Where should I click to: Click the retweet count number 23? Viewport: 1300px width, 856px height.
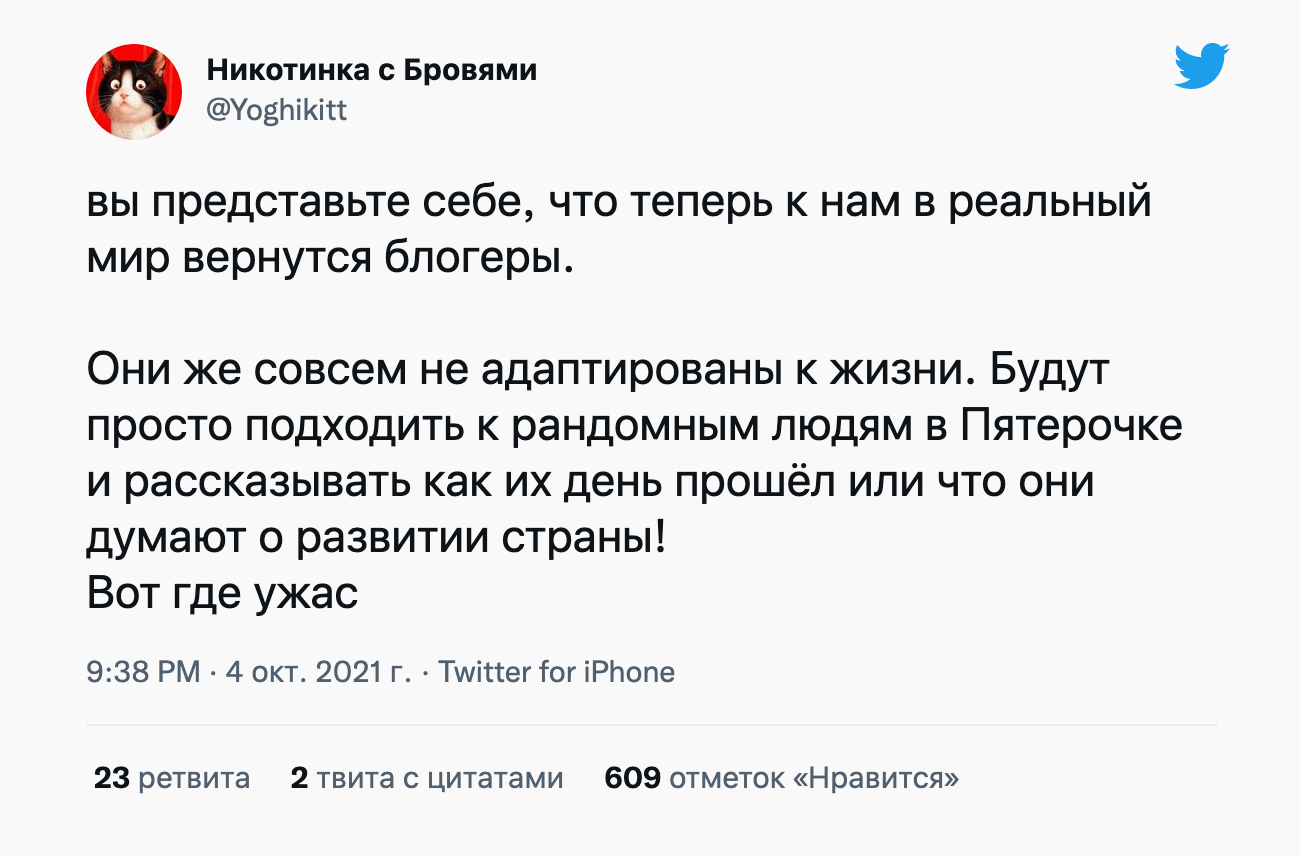point(112,778)
